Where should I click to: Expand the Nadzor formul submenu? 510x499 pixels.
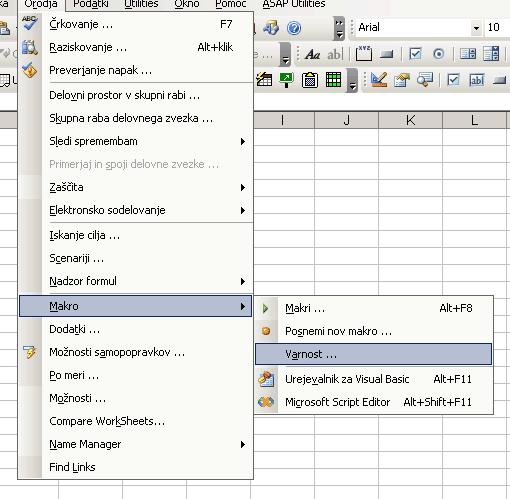(x=136, y=281)
